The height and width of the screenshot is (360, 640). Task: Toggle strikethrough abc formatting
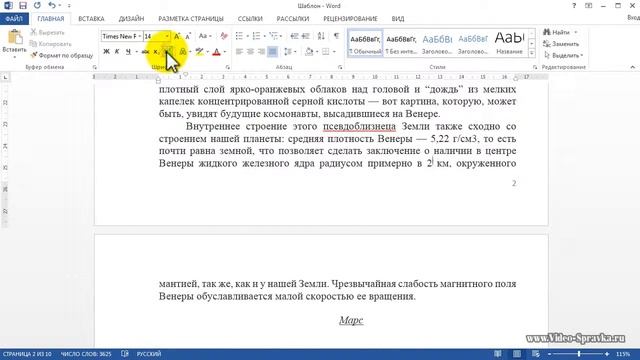tap(145, 52)
